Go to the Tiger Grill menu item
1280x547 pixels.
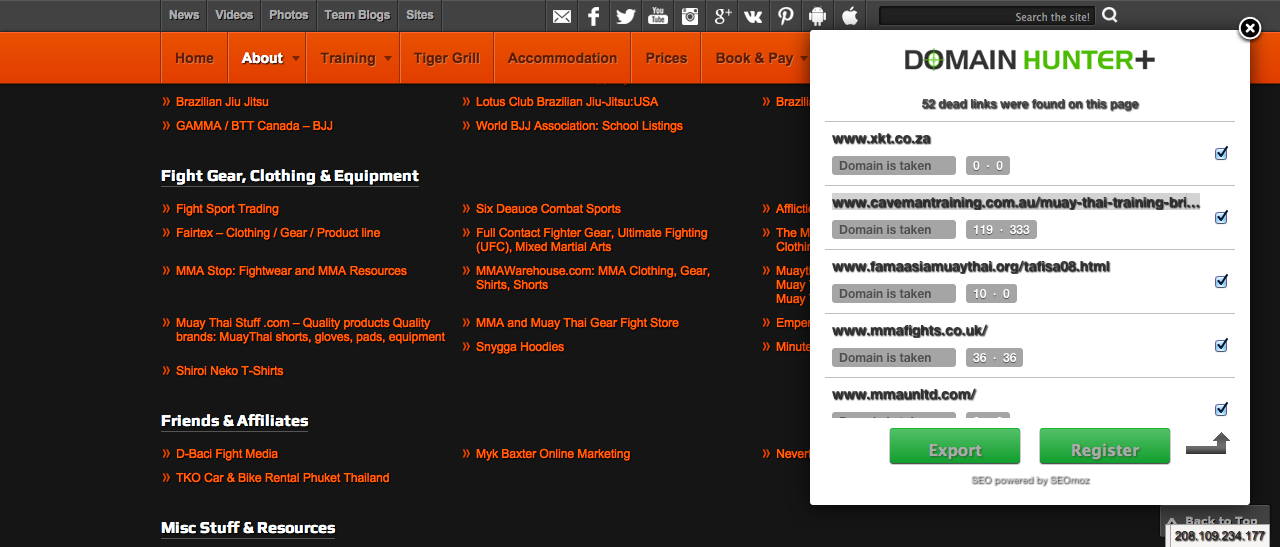[x=447, y=58]
